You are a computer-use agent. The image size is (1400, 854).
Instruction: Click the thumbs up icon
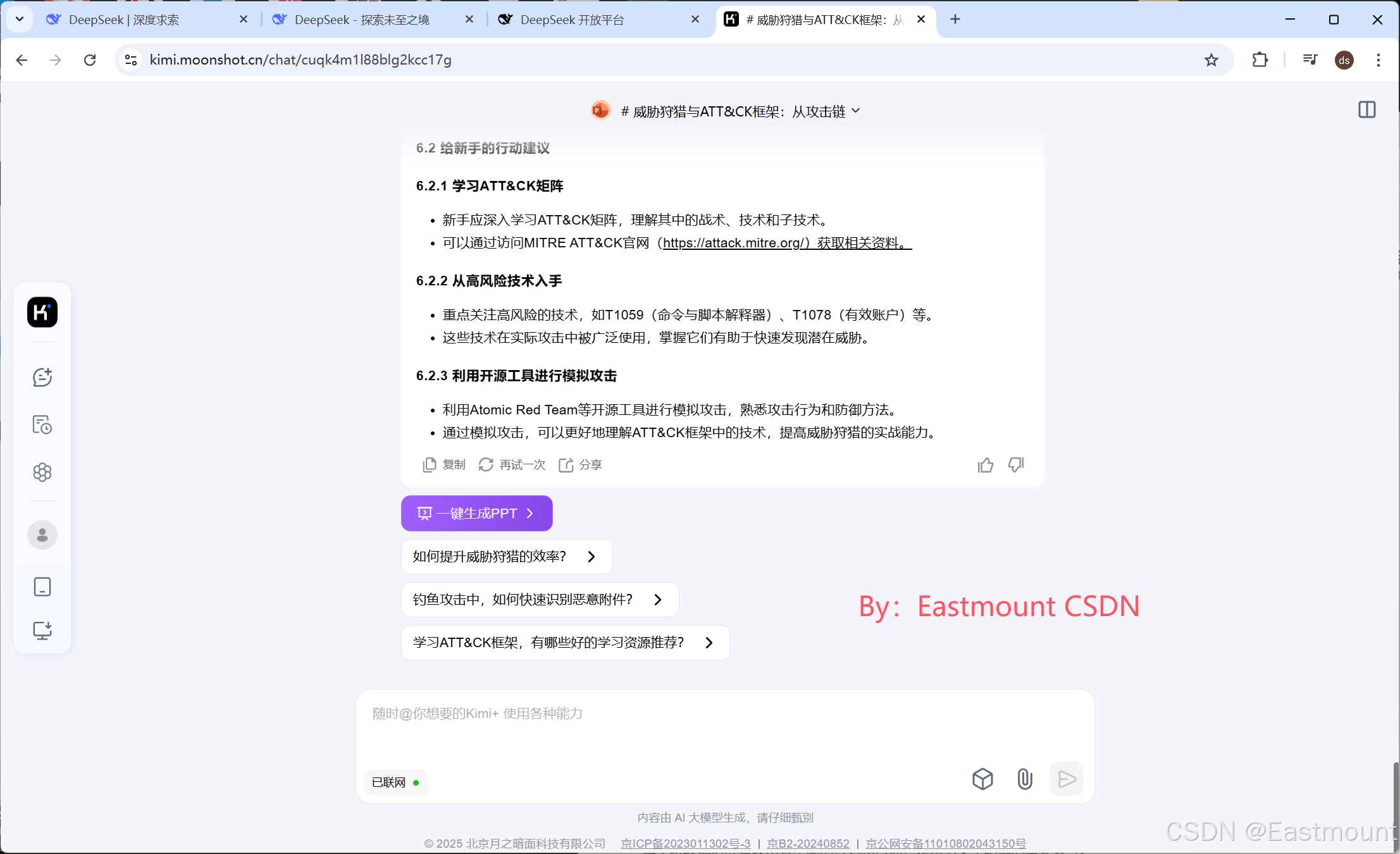[985, 465]
